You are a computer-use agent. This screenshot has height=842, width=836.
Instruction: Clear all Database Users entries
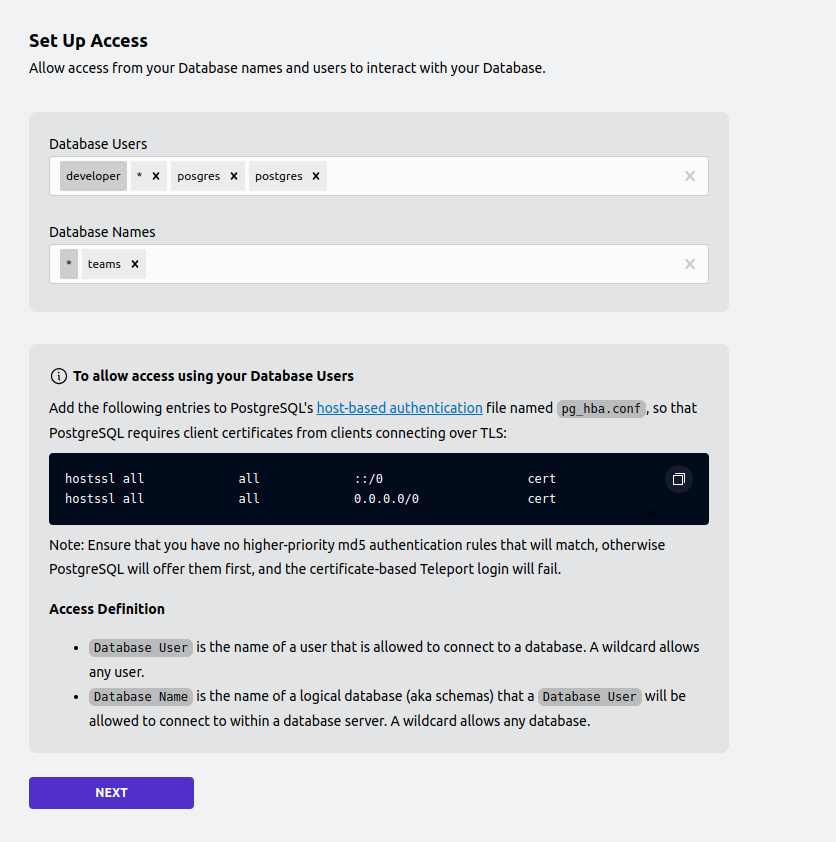pos(690,176)
